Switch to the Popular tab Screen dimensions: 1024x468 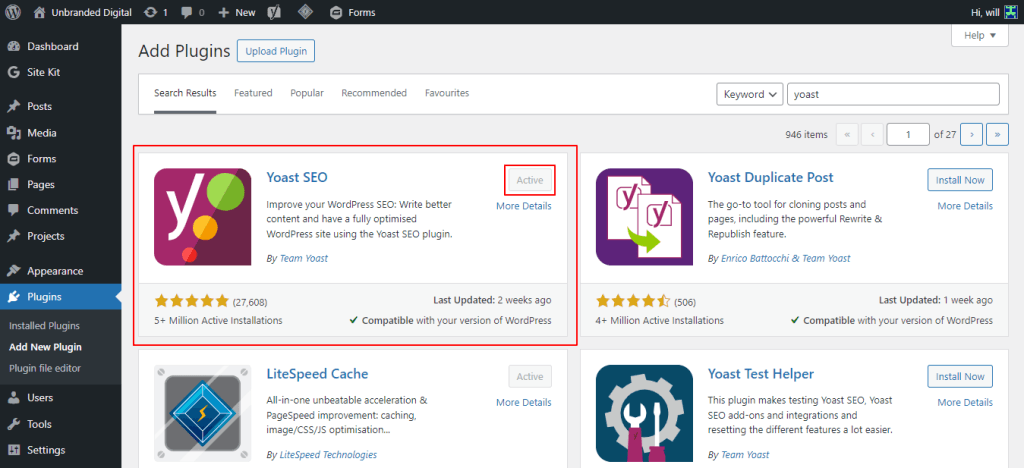point(307,93)
